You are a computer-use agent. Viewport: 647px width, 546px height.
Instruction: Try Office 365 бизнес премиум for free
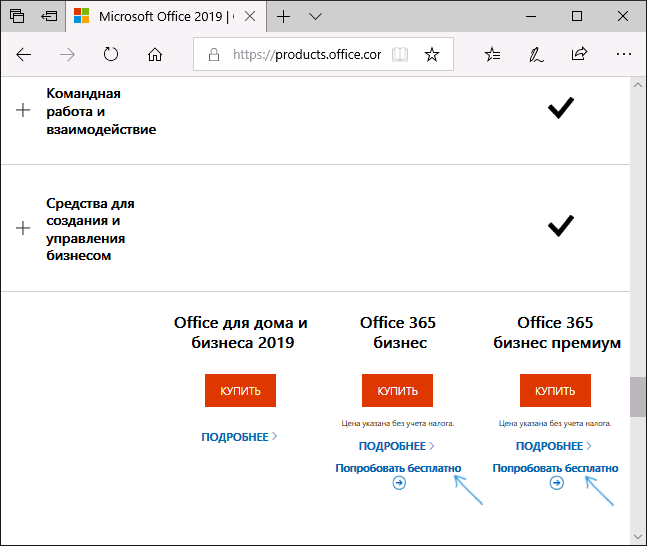555,468
